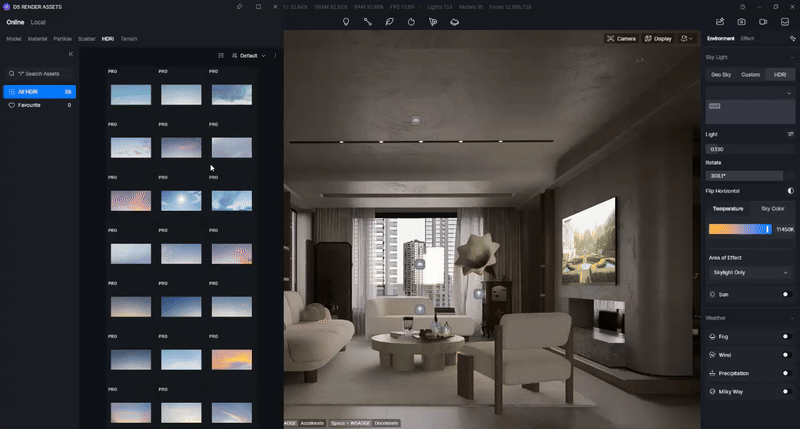Click the Display button in viewport

point(658,38)
